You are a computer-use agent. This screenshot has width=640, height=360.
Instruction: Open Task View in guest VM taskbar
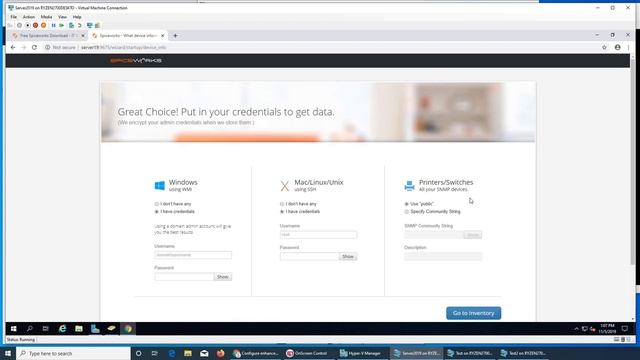click(46, 329)
